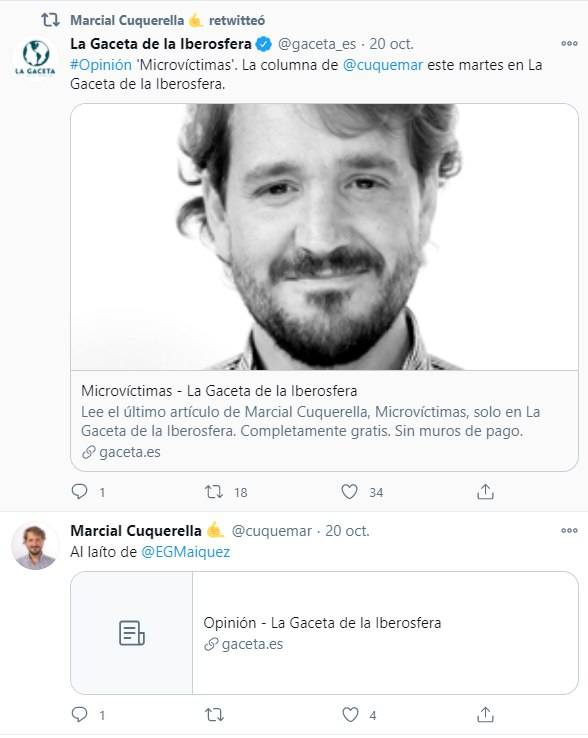Open the #Opinión hashtag
This screenshot has width=588, height=738.
(101, 64)
